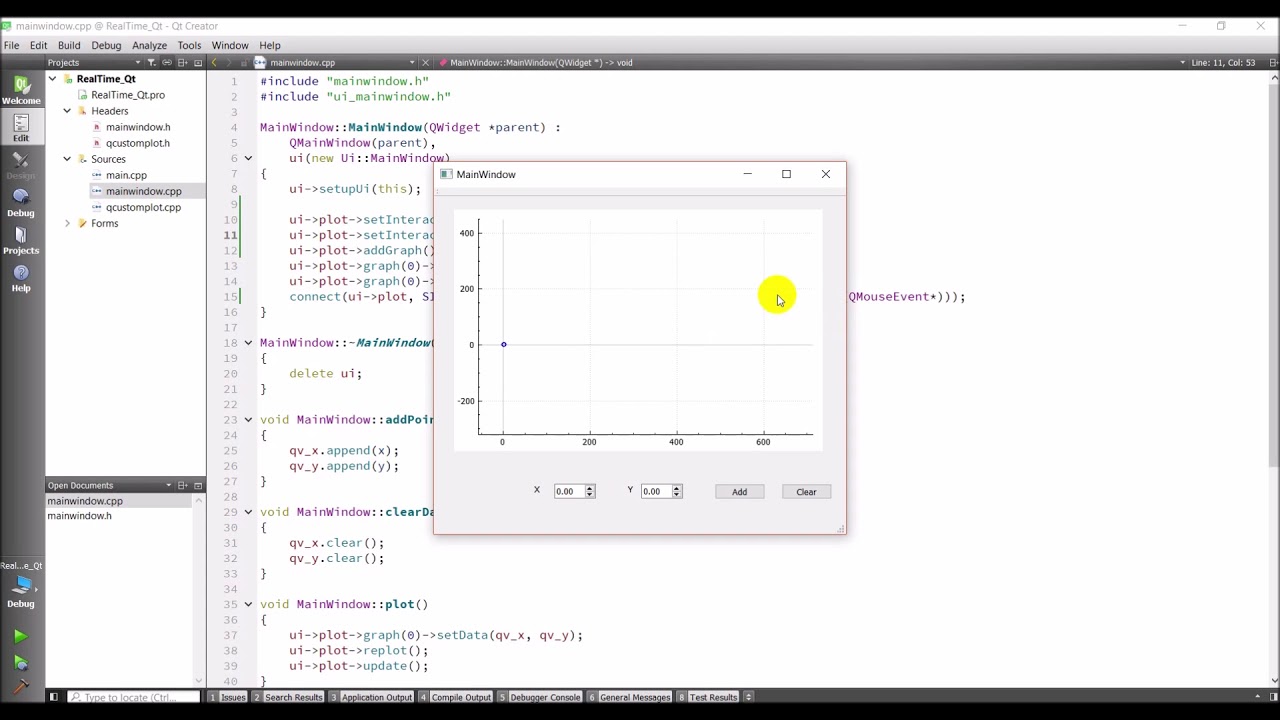Build project with the hammer icon

20,687
